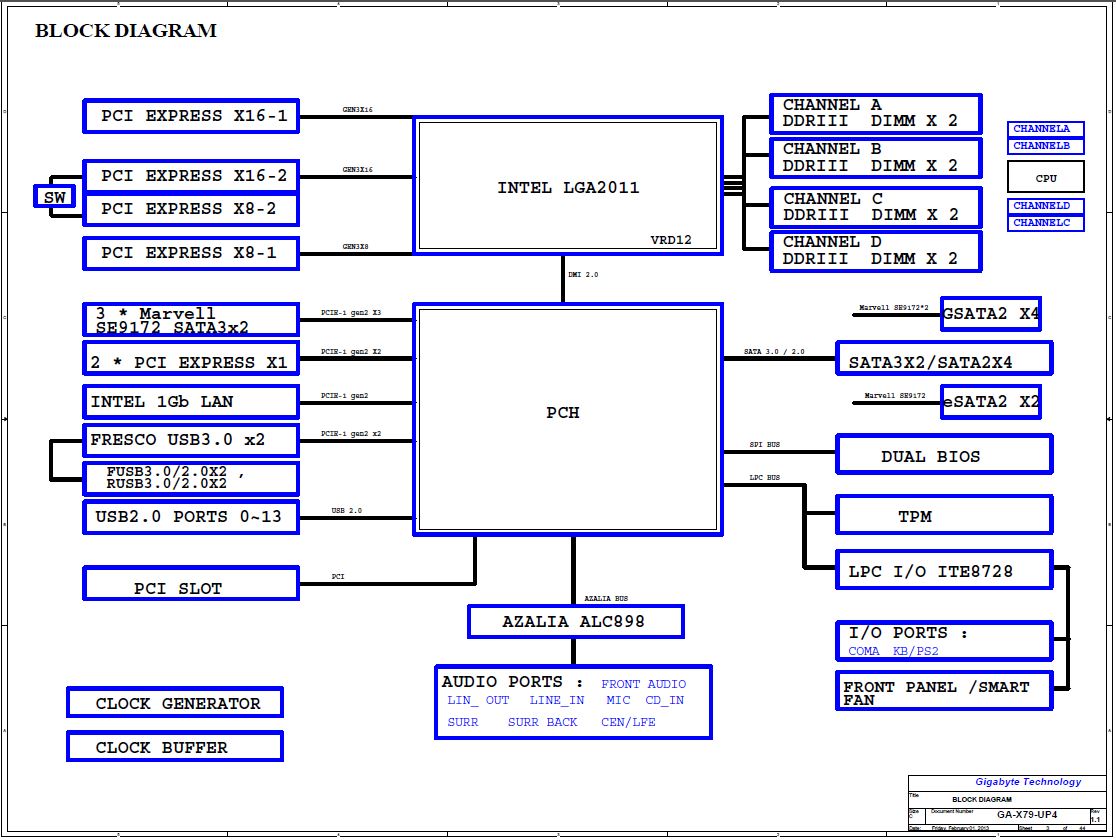Click the PCI EXPRESS X16-1 box
Image resolution: width=1116 pixels, height=840 pixels.
[x=190, y=116]
